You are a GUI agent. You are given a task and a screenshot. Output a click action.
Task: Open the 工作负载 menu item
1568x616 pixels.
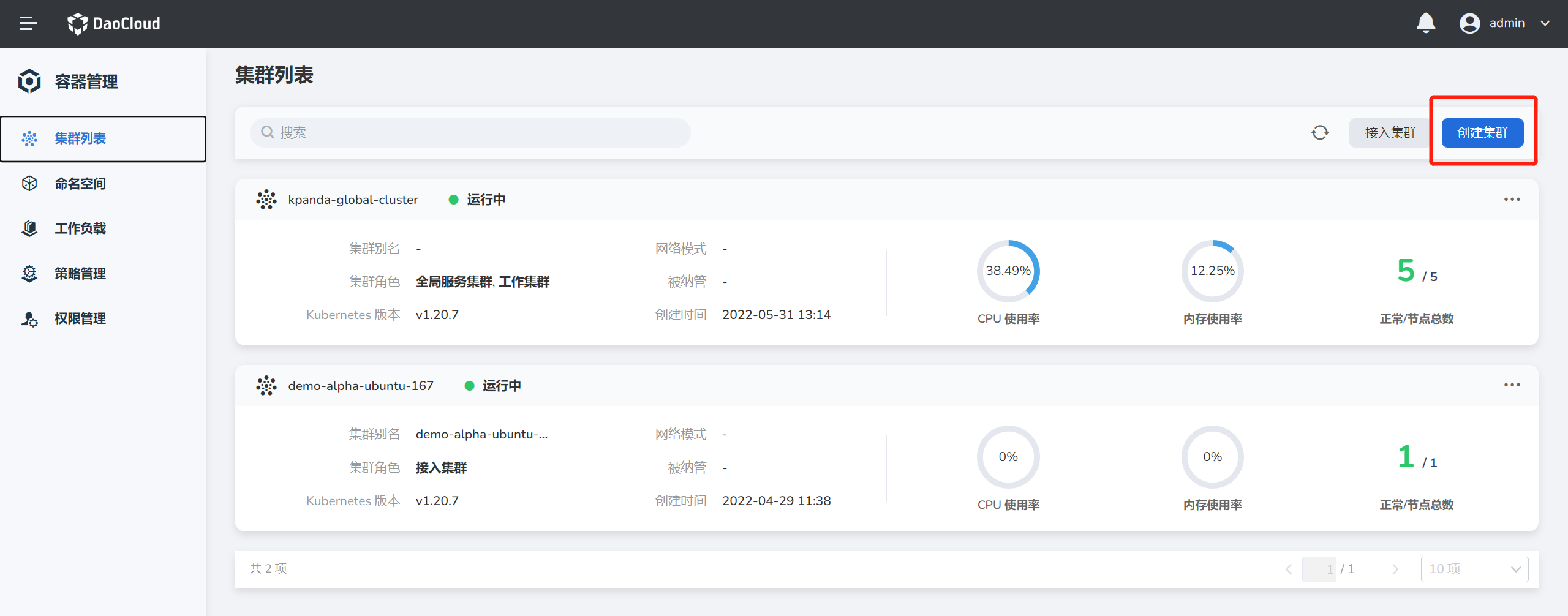coord(103,228)
